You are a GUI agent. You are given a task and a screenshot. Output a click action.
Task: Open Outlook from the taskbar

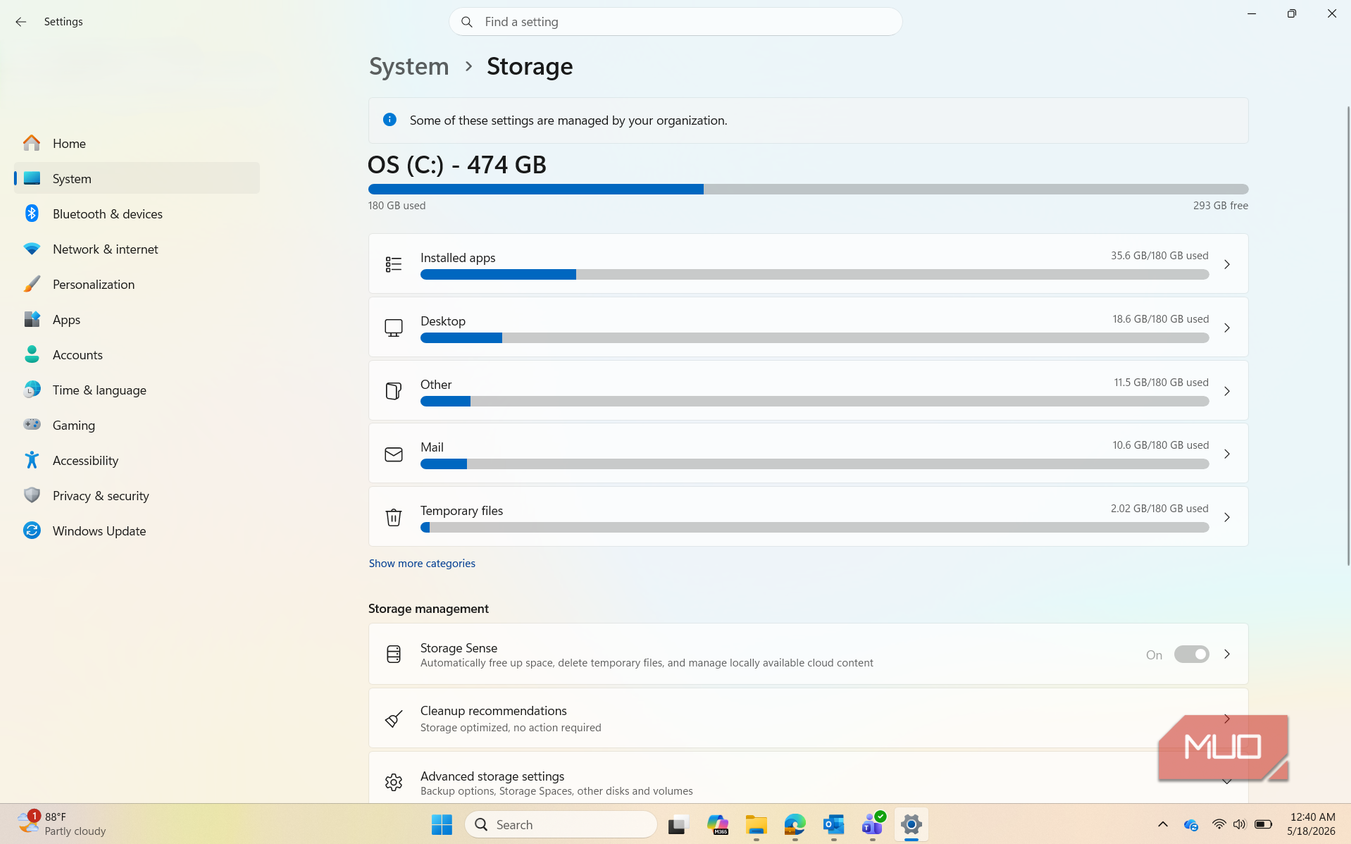point(834,825)
